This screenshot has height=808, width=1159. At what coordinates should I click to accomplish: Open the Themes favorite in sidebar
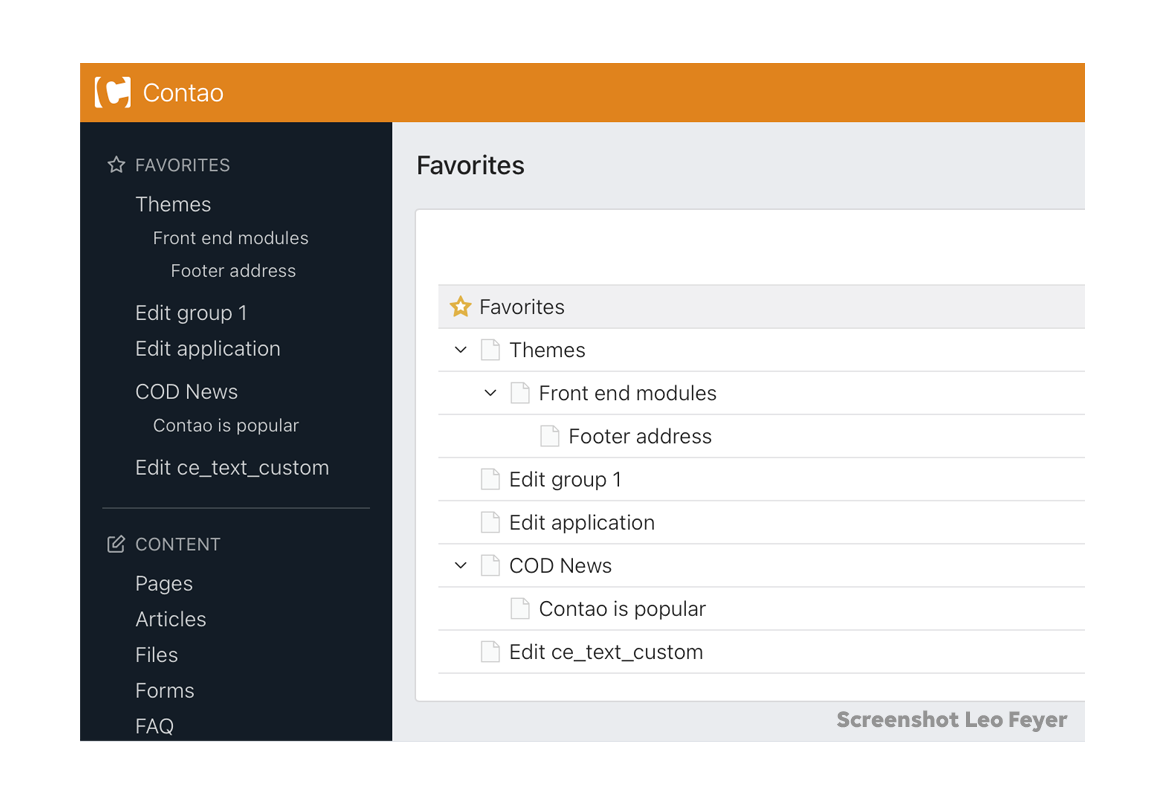pyautogui.click(x=173, y=204)
